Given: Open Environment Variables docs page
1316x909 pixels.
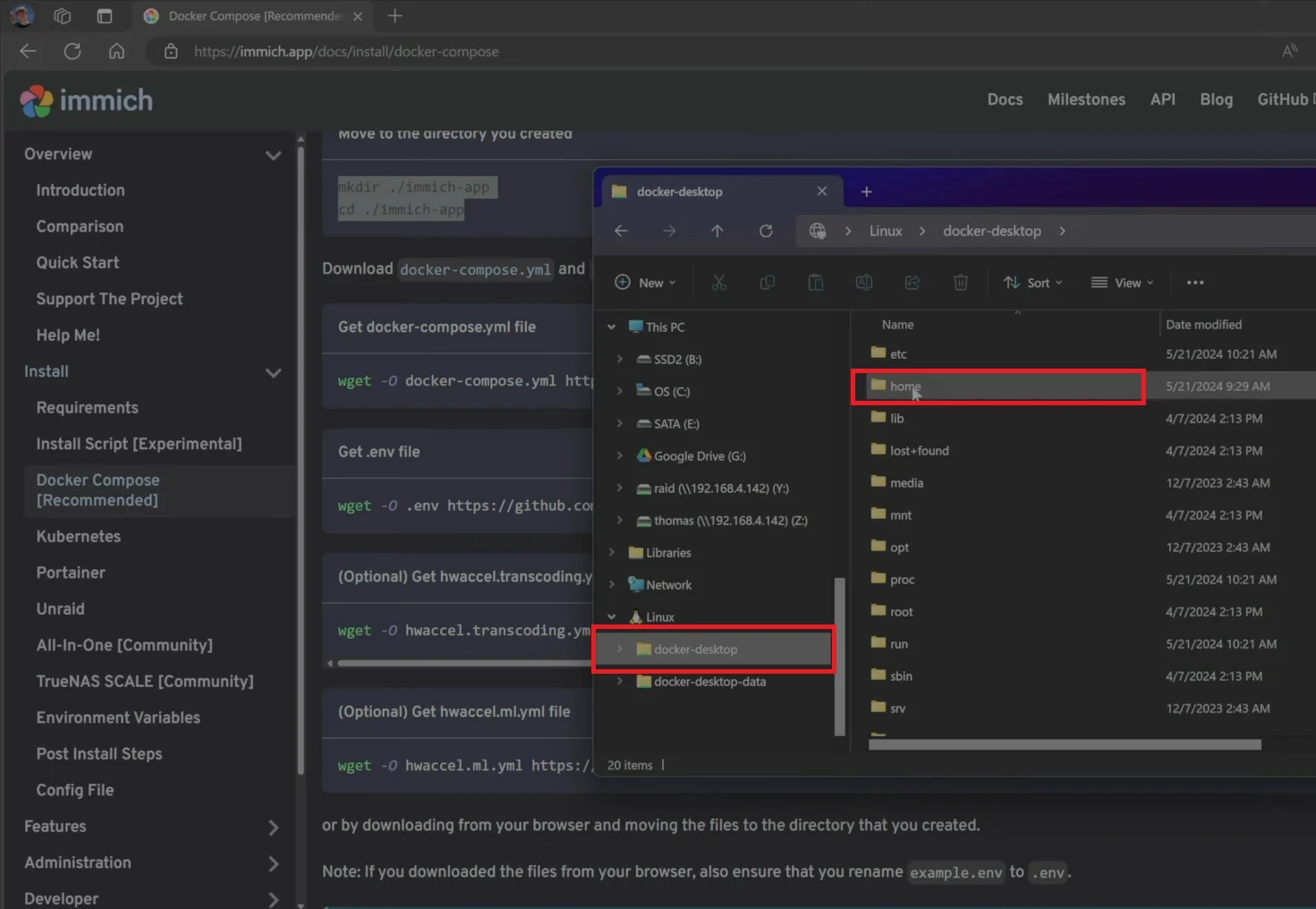Looking at the screenshot, I should tap(118, 718).
